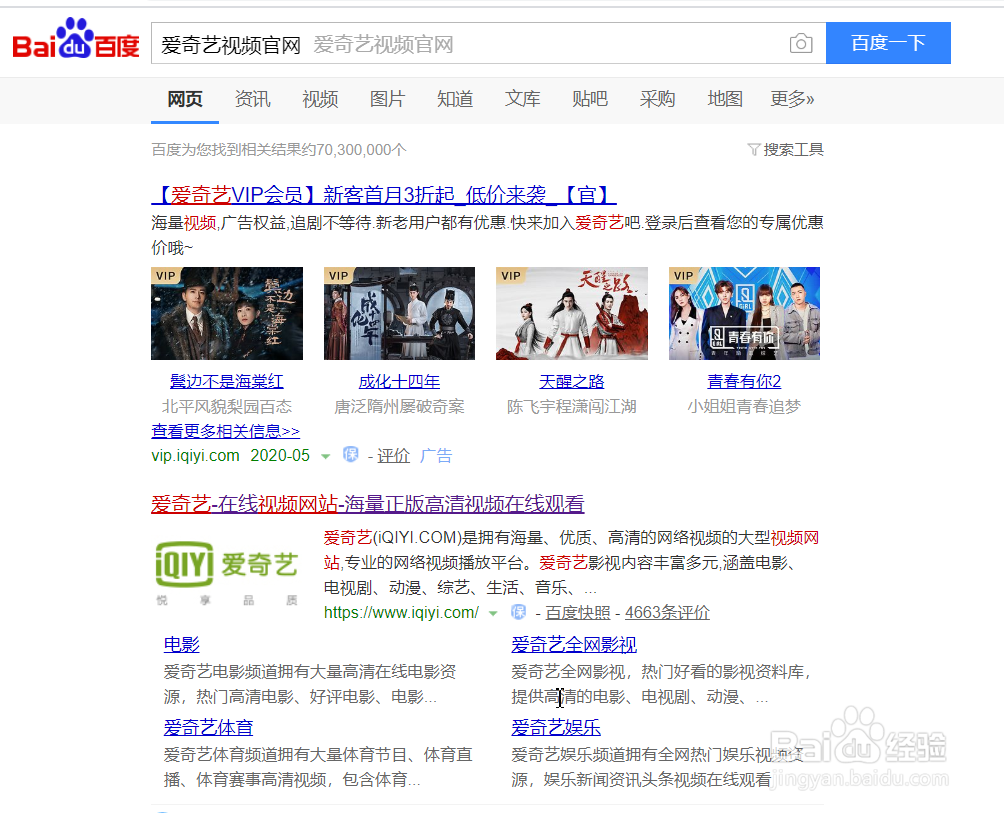Click the text 北平风貌梨园百态
This screenshot has height=813, width=1004.
227,406
